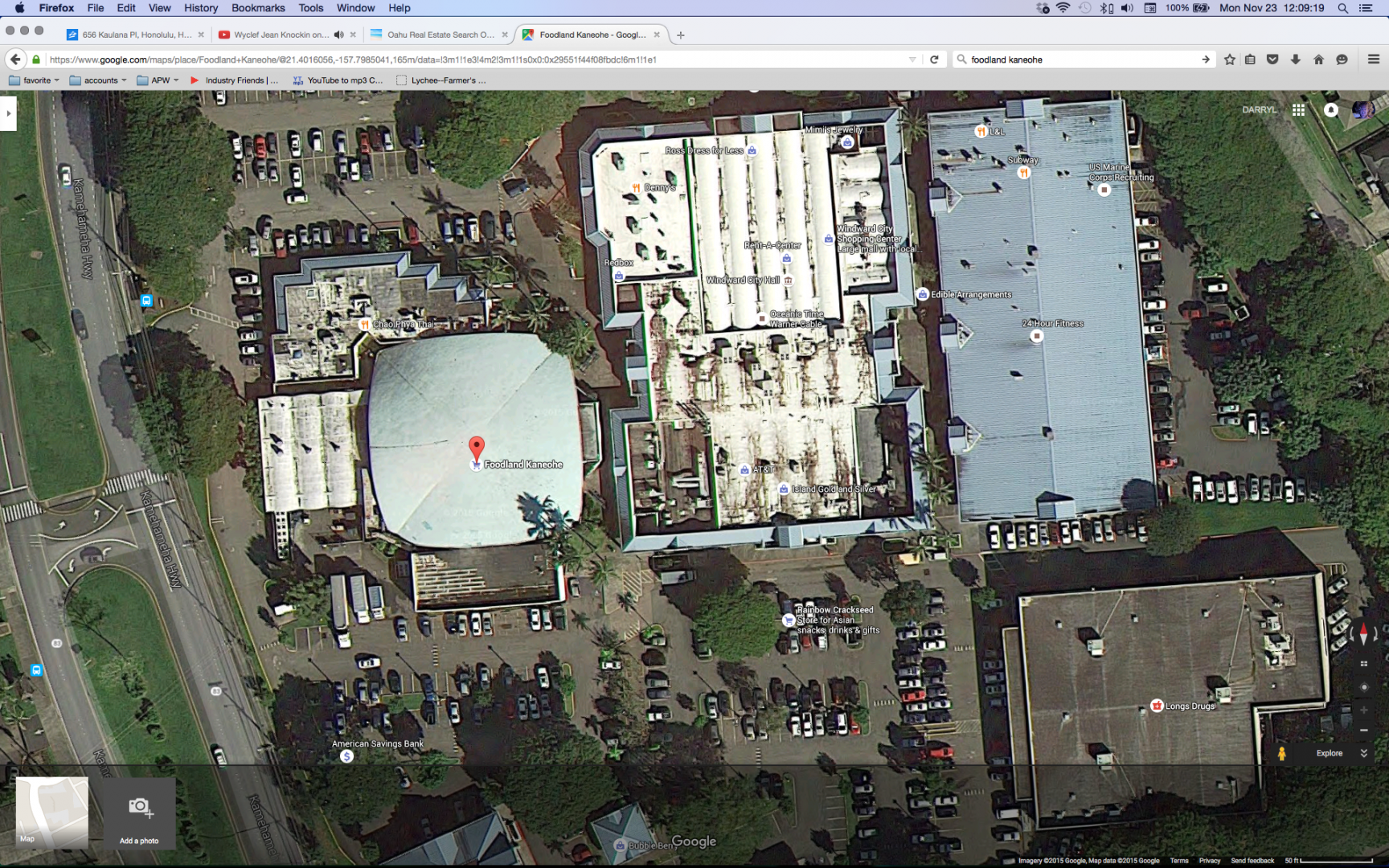
Task: Open the View menu
Action: (159, 8)
